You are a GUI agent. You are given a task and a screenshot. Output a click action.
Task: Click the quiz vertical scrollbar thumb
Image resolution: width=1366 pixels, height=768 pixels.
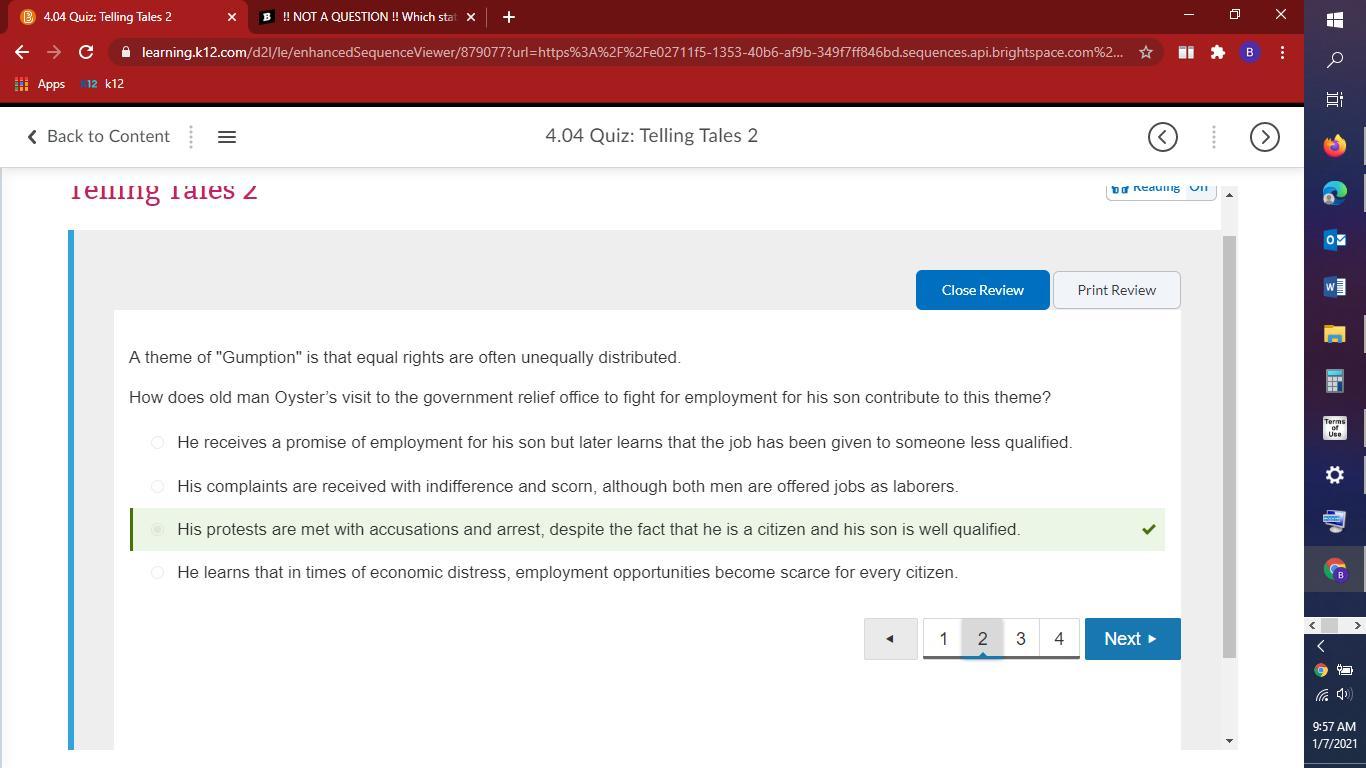click(x=1229, y=446)
